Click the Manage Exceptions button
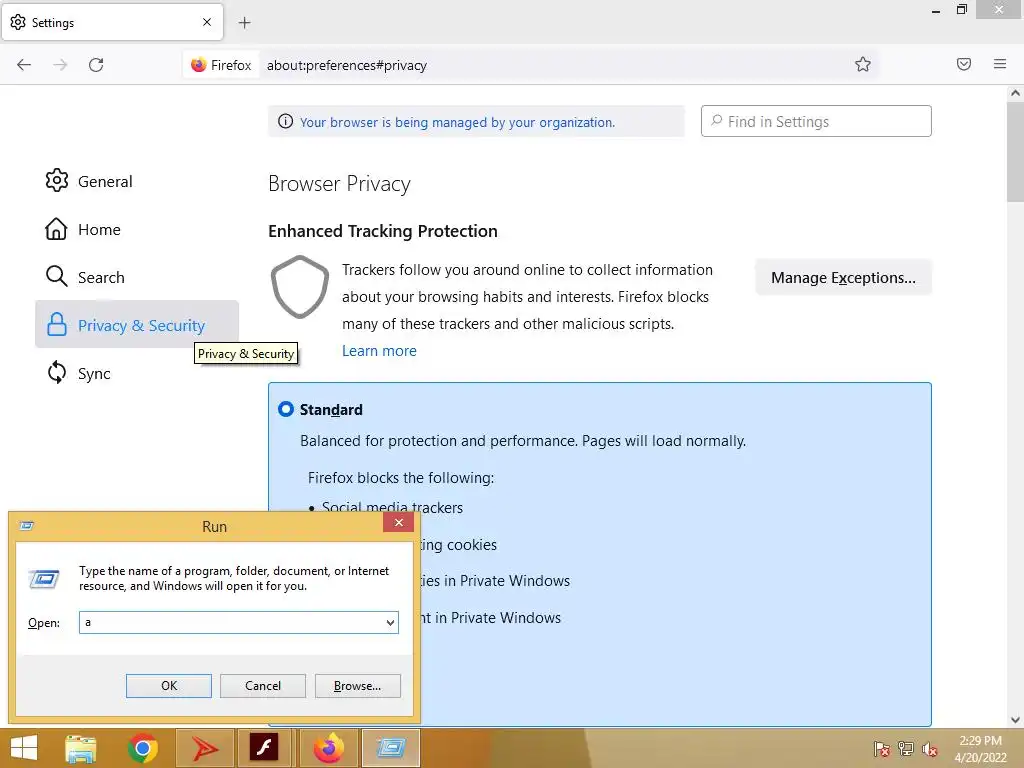 [843, 278]
